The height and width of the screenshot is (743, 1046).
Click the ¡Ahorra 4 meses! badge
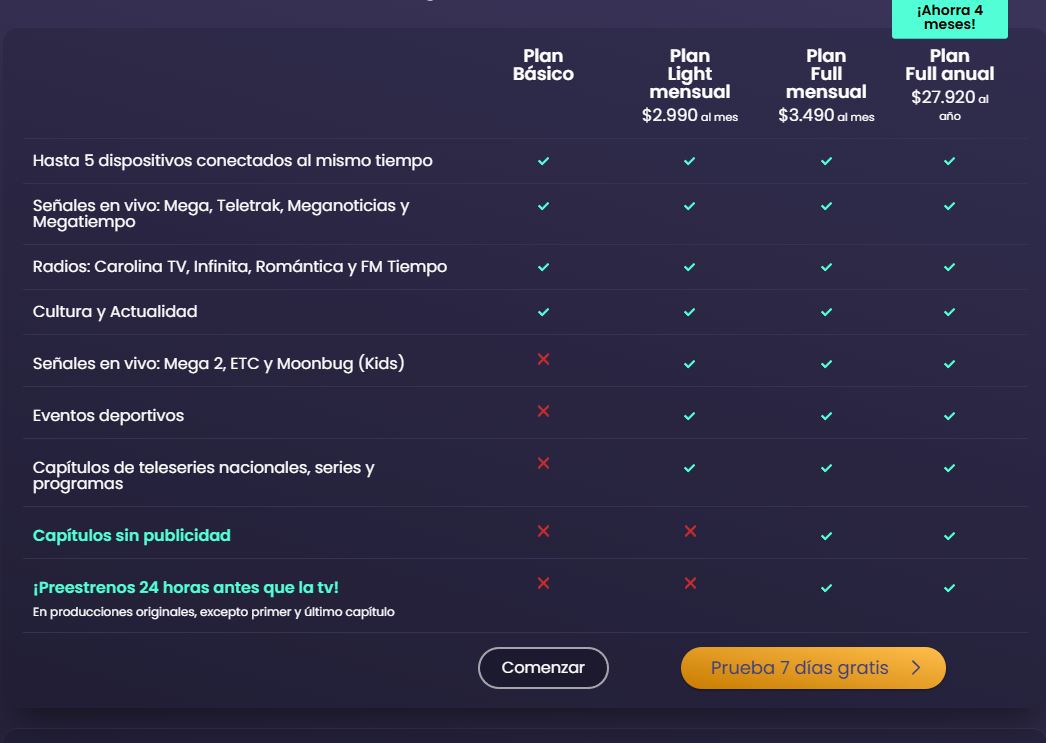click(x=949, y=17)
